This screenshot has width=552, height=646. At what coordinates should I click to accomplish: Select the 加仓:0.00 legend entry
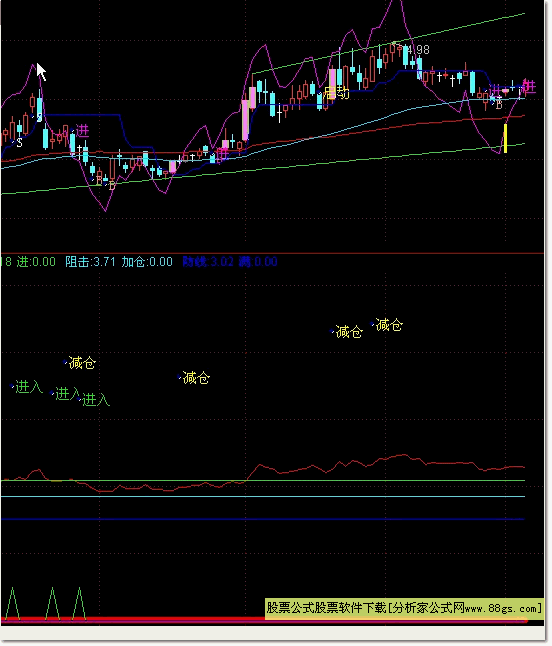click(147, 262)
